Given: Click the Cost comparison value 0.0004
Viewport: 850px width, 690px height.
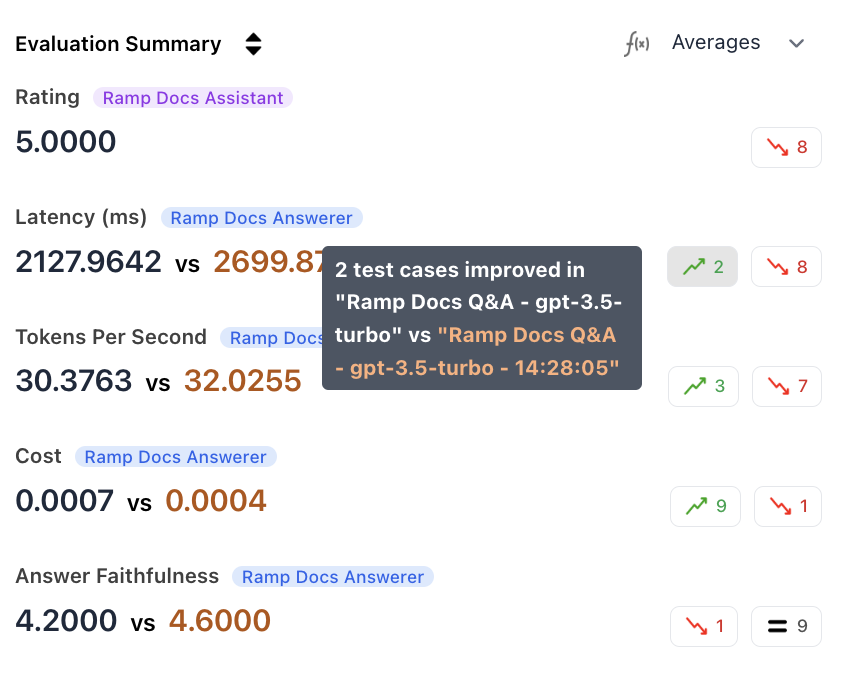Looking at the screenshot, I should click(x=216, y=500).
